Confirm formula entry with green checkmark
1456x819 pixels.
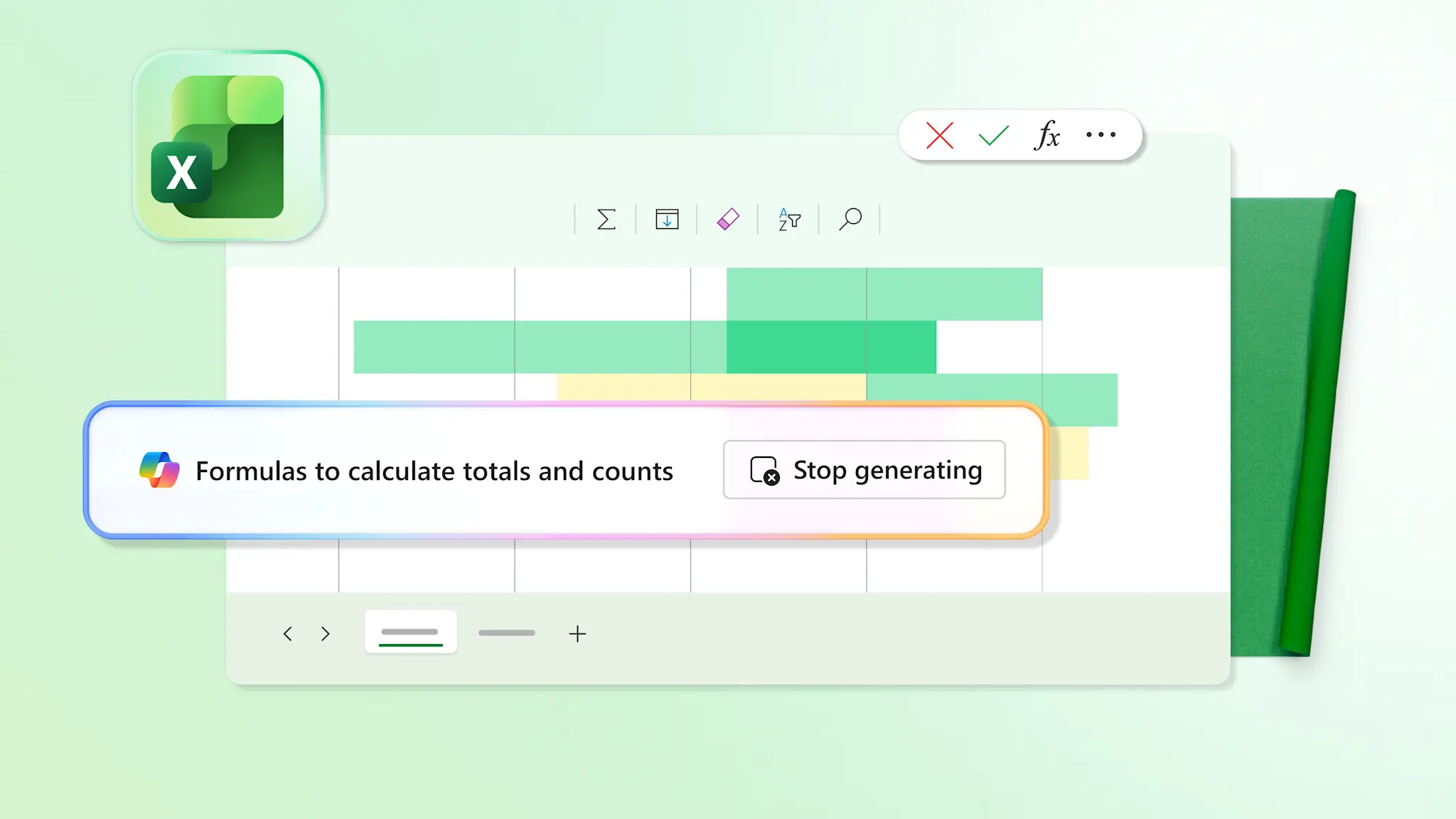(993, 135)
